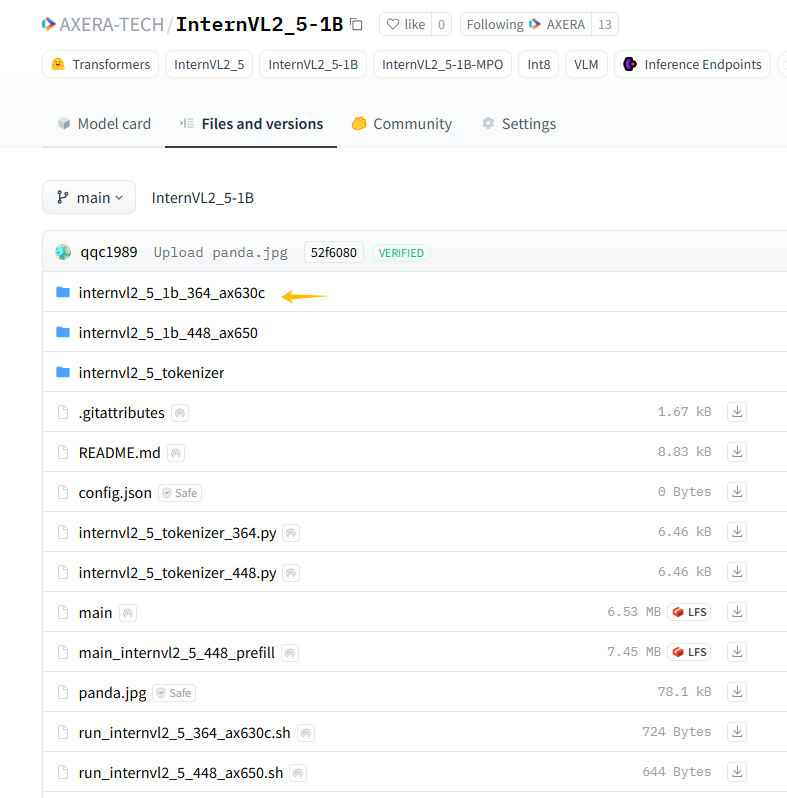Open the Community tab

[x=402, y=124]
